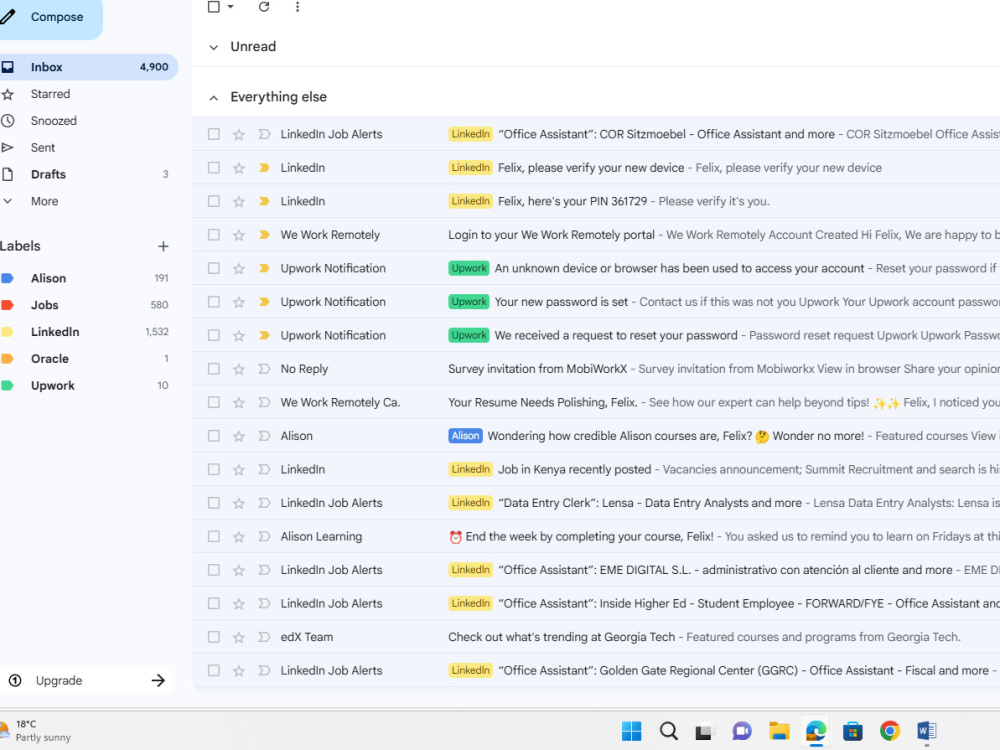Open Microsoft Store from the taskbar
Image resolution: width=1000 pixels, height=750 pixels.
pos(853,731)
